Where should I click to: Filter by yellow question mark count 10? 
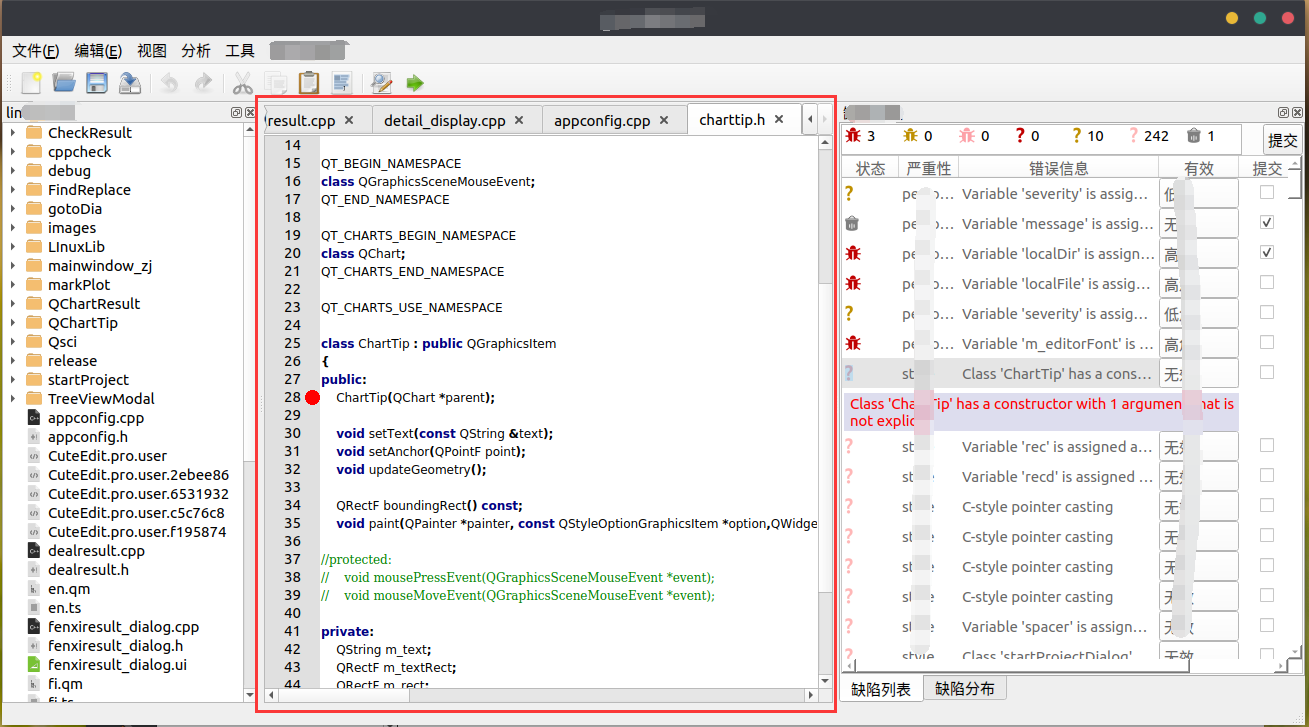1088,136
